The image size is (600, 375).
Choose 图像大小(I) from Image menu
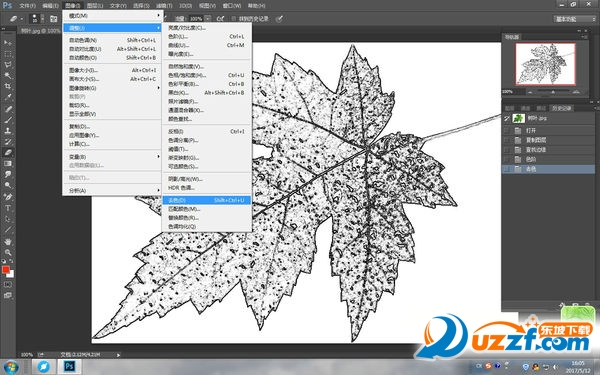point(112,70)
